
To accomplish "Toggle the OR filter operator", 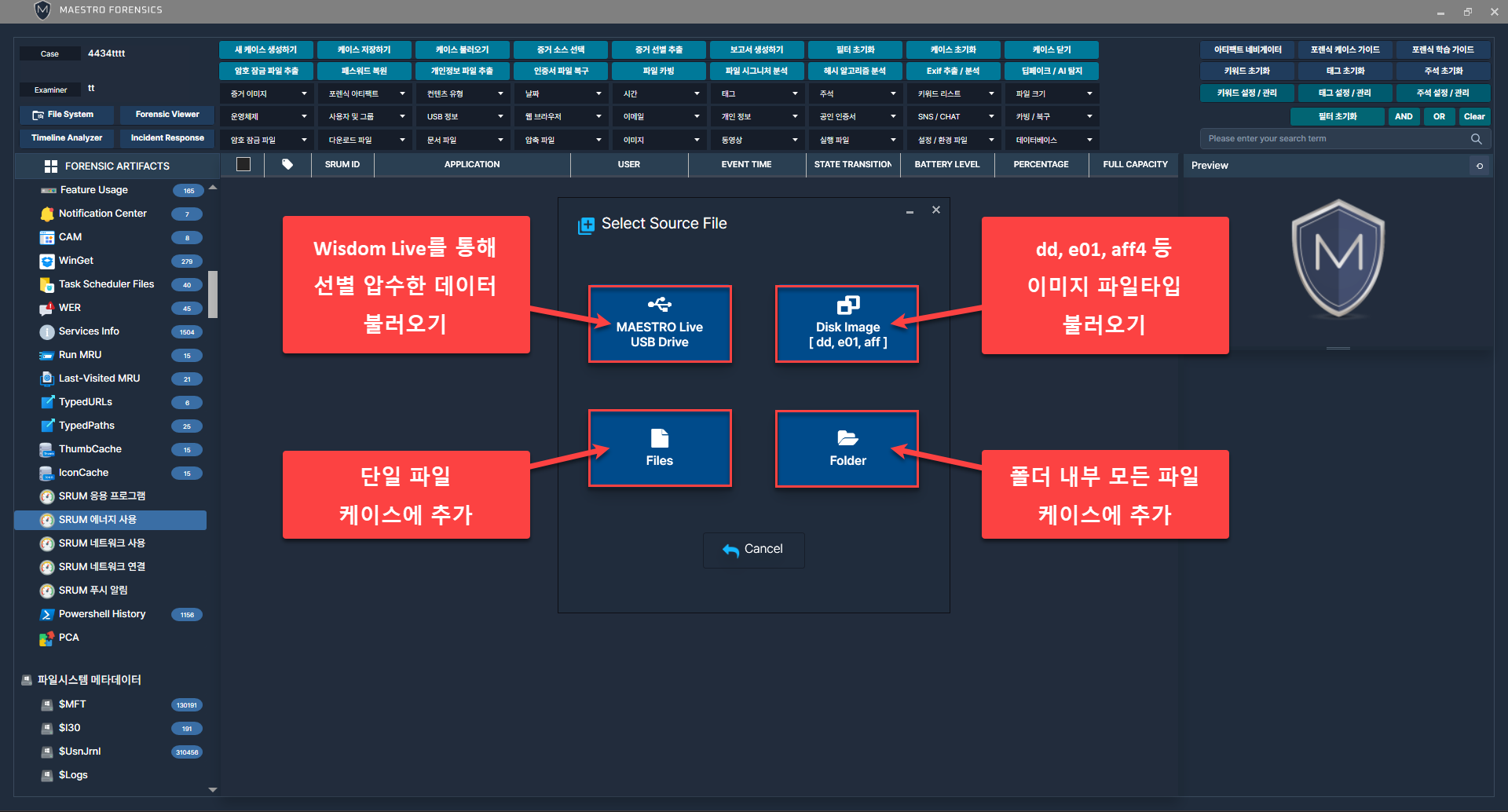I will click(1439, 117).
